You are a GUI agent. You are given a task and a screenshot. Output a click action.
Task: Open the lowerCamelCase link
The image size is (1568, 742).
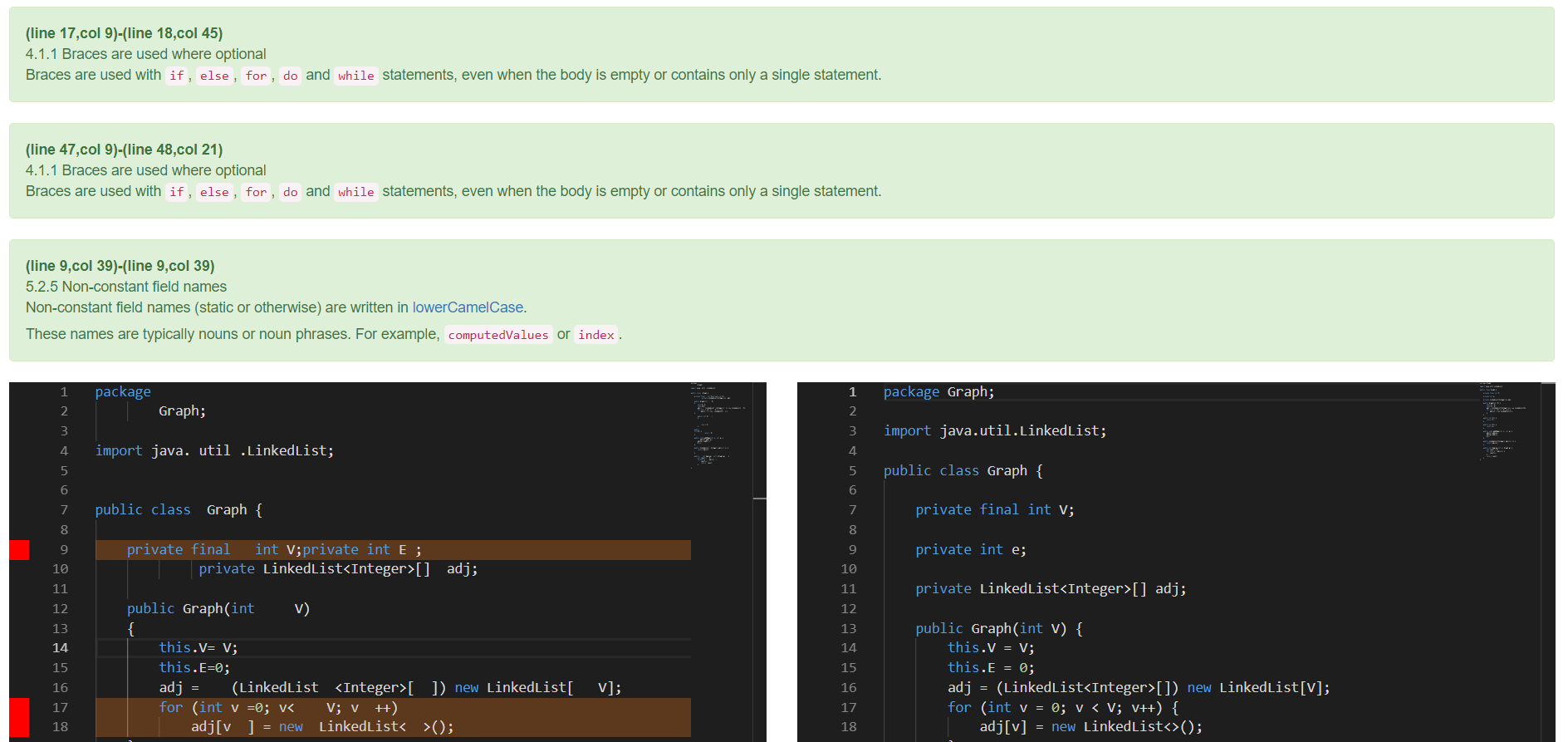[468, 307]
